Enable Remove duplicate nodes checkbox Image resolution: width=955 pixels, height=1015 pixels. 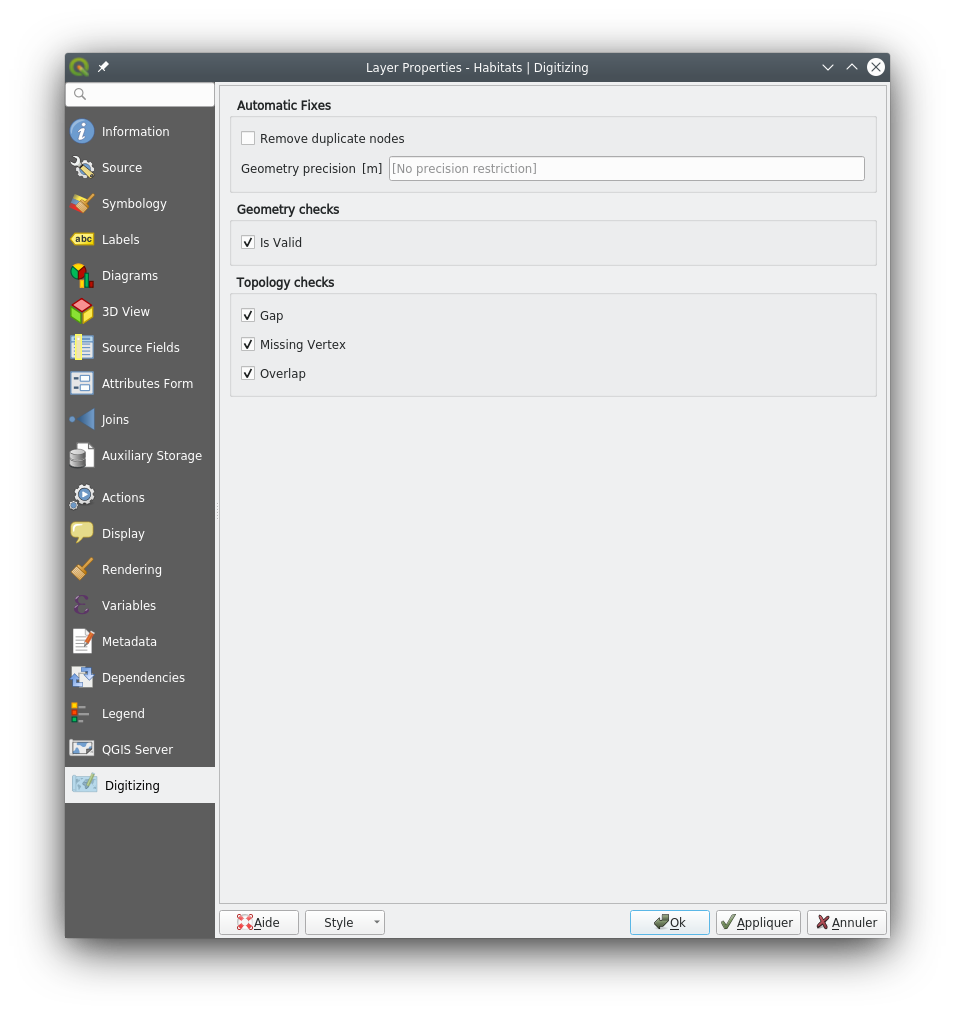tap(248, 138)
